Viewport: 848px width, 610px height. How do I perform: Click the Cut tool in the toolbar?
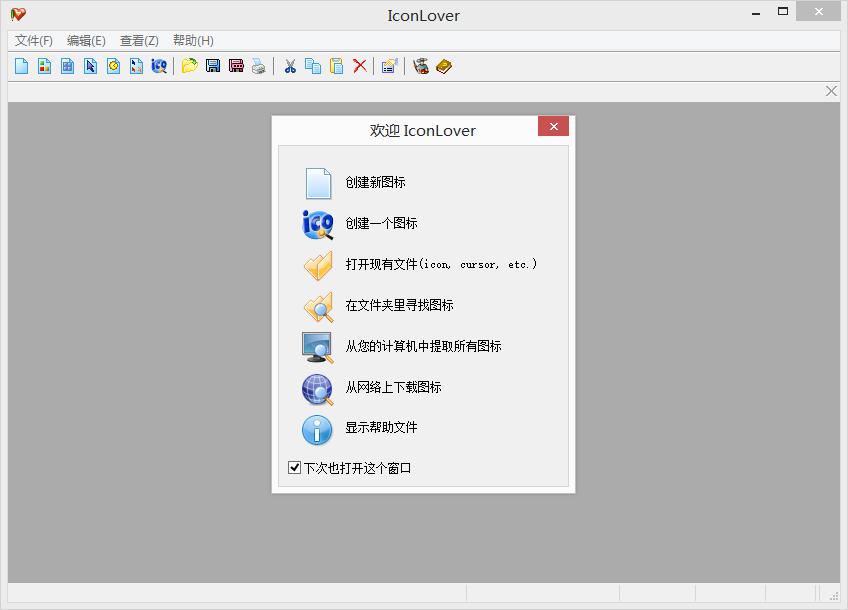[289, 66]
